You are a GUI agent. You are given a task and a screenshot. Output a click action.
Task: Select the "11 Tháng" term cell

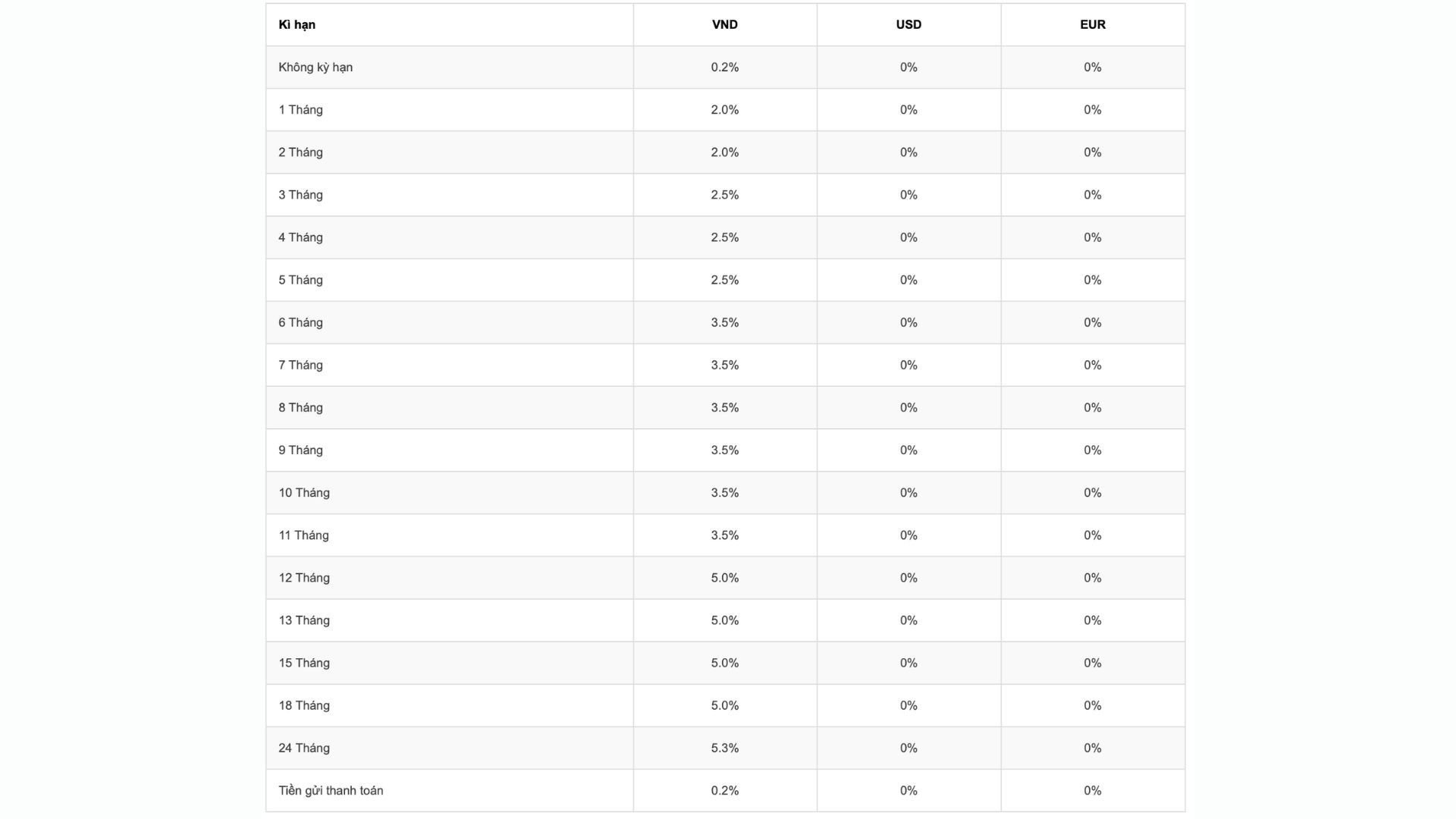tap(303, 535)
